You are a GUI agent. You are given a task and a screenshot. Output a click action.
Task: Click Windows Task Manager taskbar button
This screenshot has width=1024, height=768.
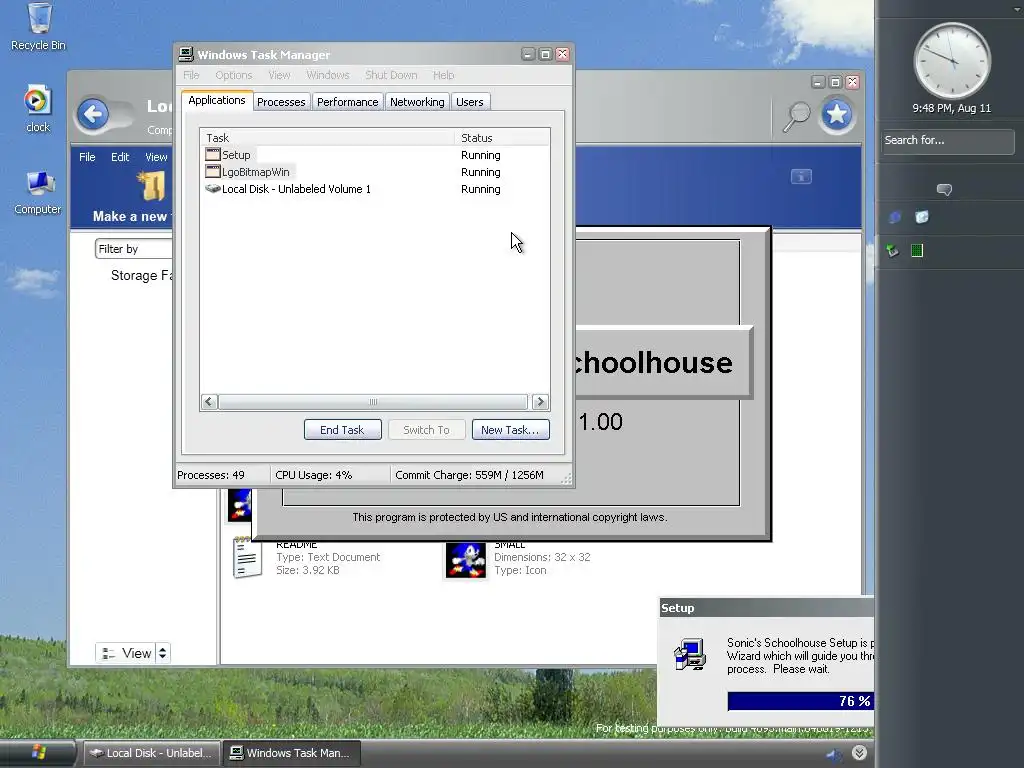click(292, 753)
